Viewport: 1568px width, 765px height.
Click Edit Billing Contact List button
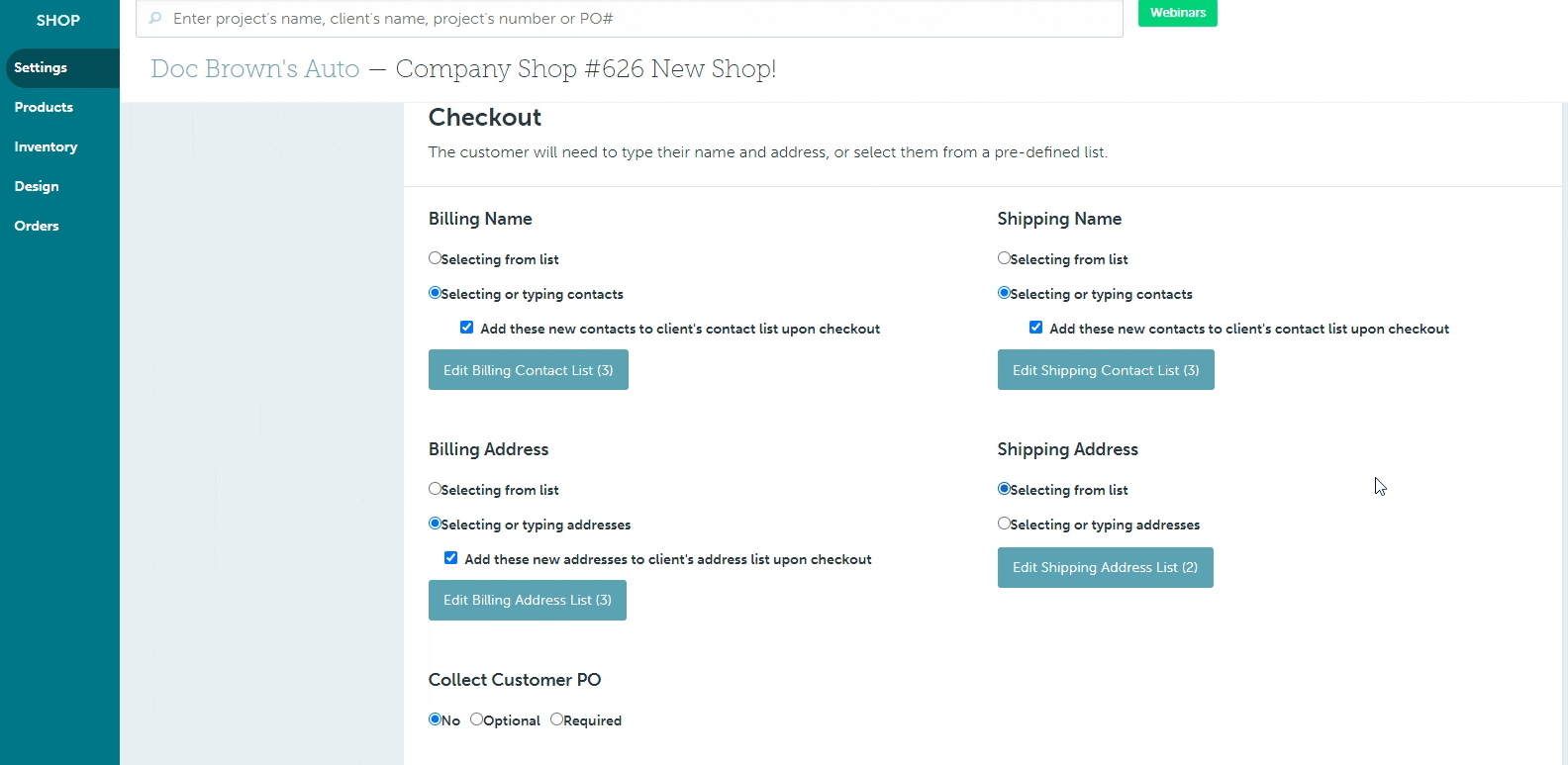pyautogui.click(x=528, y=370)
